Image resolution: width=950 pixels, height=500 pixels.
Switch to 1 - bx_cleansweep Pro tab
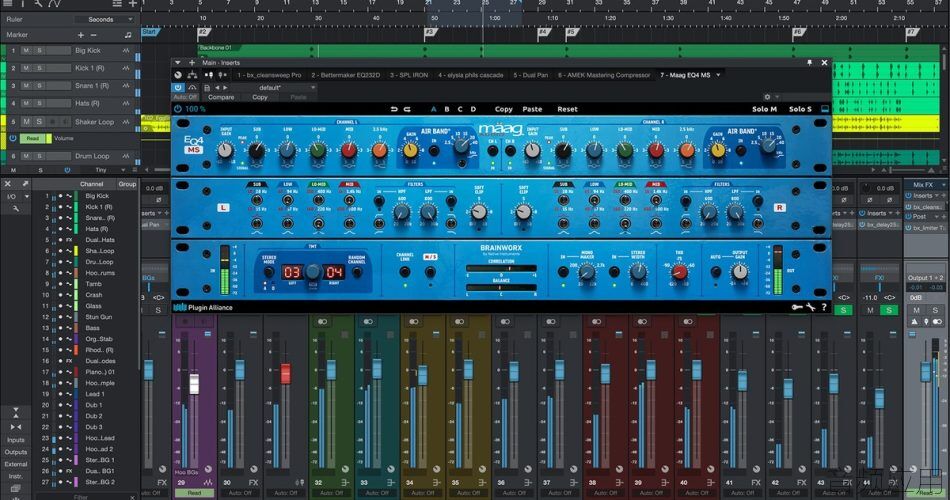[x=269, y=75]
